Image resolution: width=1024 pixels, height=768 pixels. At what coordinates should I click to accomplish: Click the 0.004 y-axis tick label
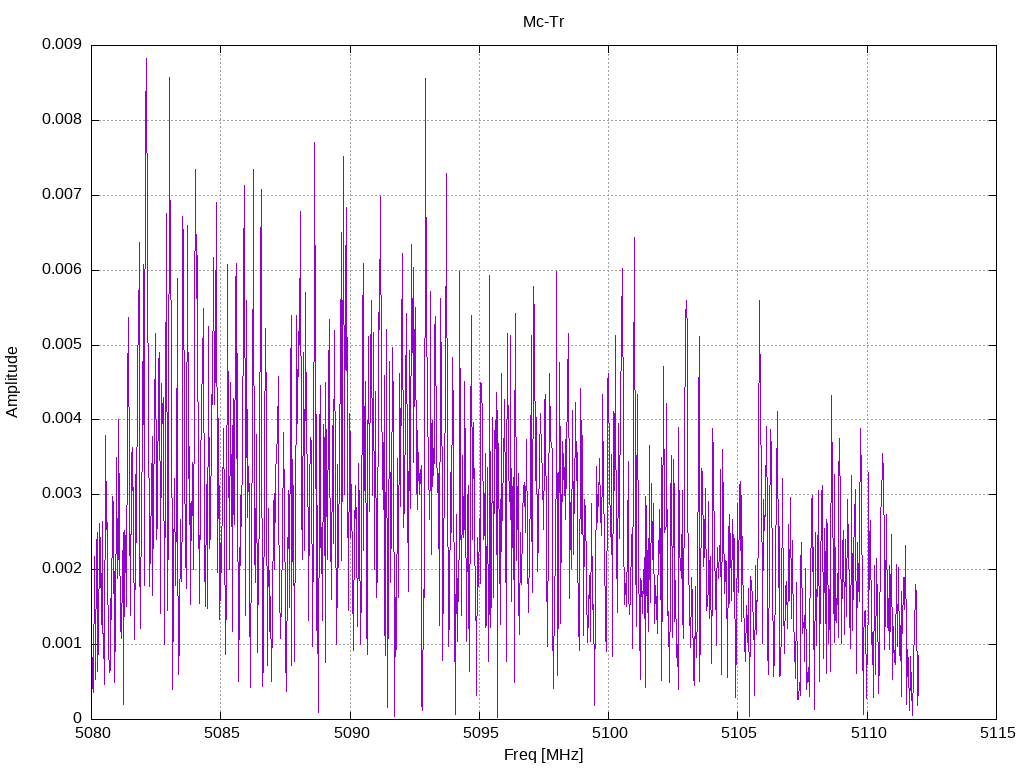tap(61, 419)
